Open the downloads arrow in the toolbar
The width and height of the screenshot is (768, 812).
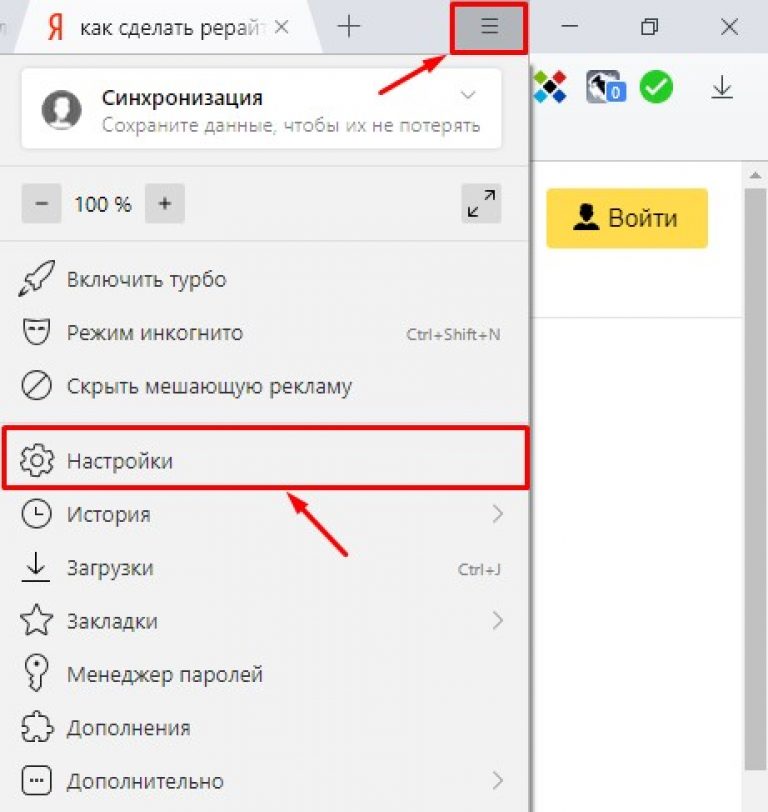[x=722, y=87]
